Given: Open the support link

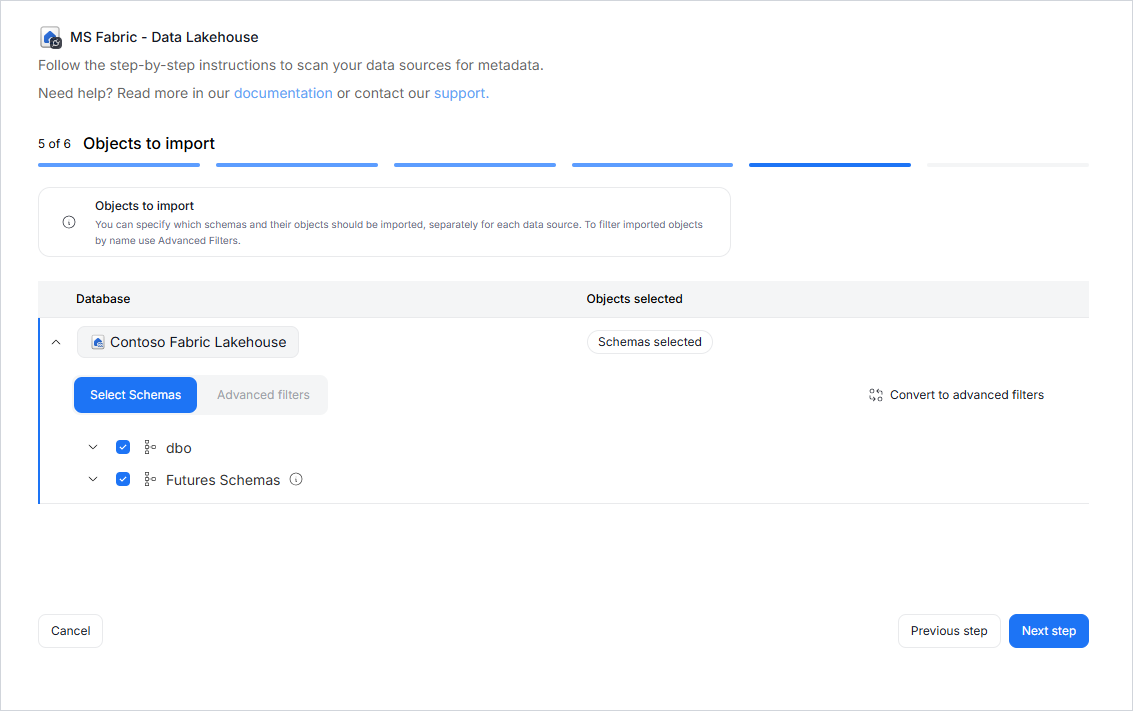Looking at the screenshot, I should pos(460,93).
